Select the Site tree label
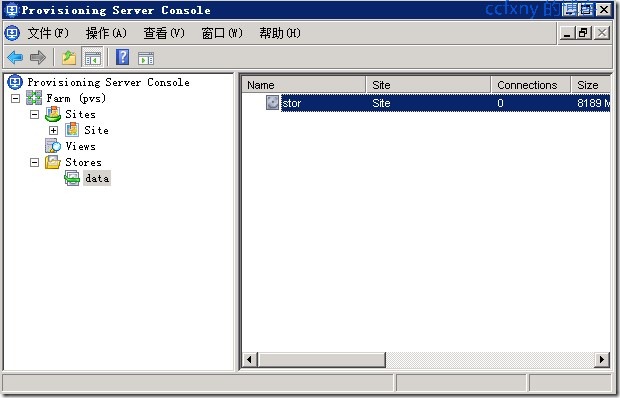This screenshot has width=620, height=398. click(x=96, y=130)
